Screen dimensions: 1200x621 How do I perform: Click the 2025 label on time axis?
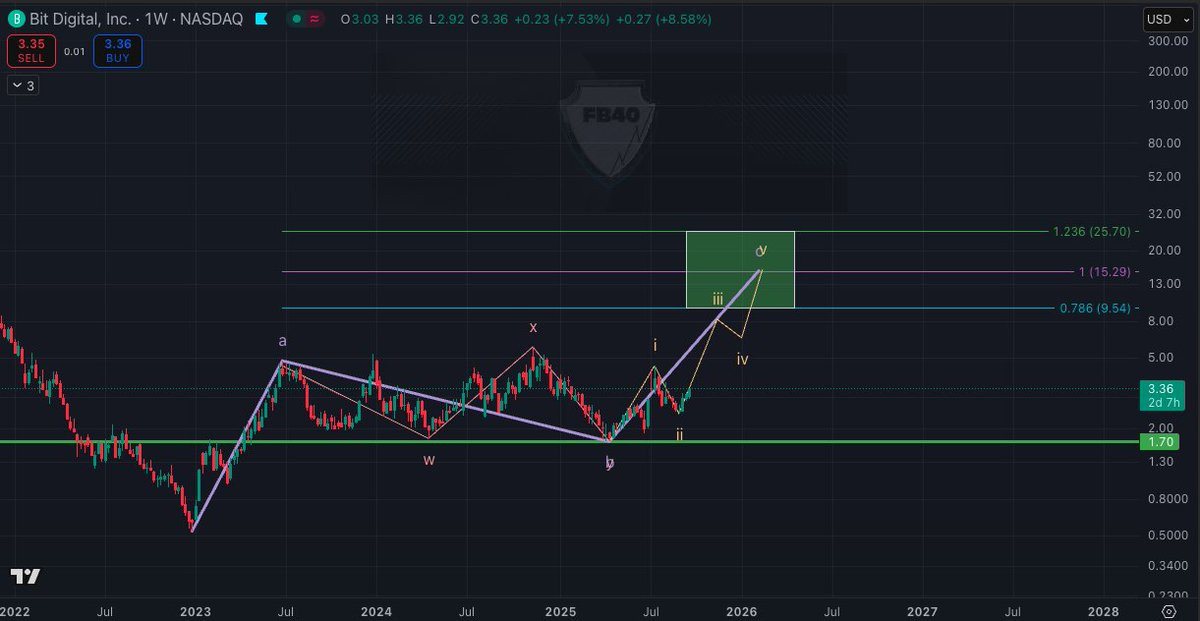click(560, 610)
